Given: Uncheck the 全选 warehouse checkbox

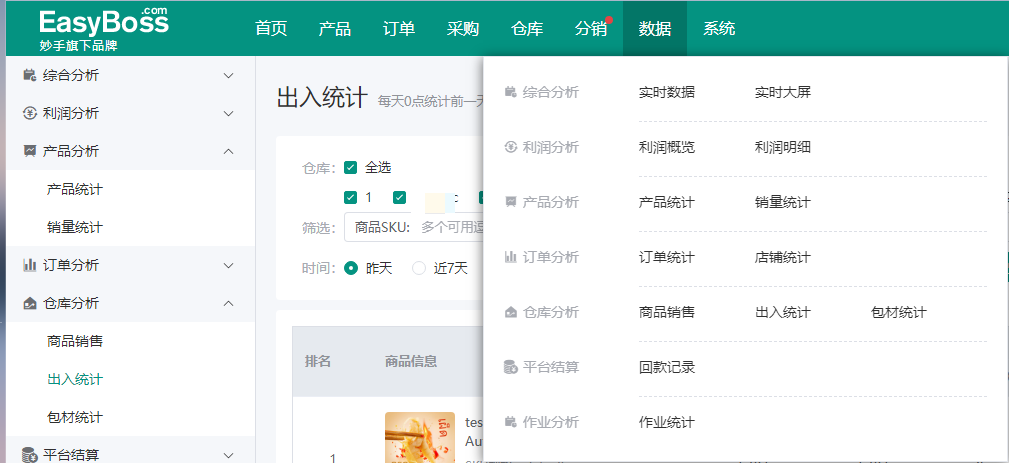Looking at the screenshot, I should pos(350,167).
